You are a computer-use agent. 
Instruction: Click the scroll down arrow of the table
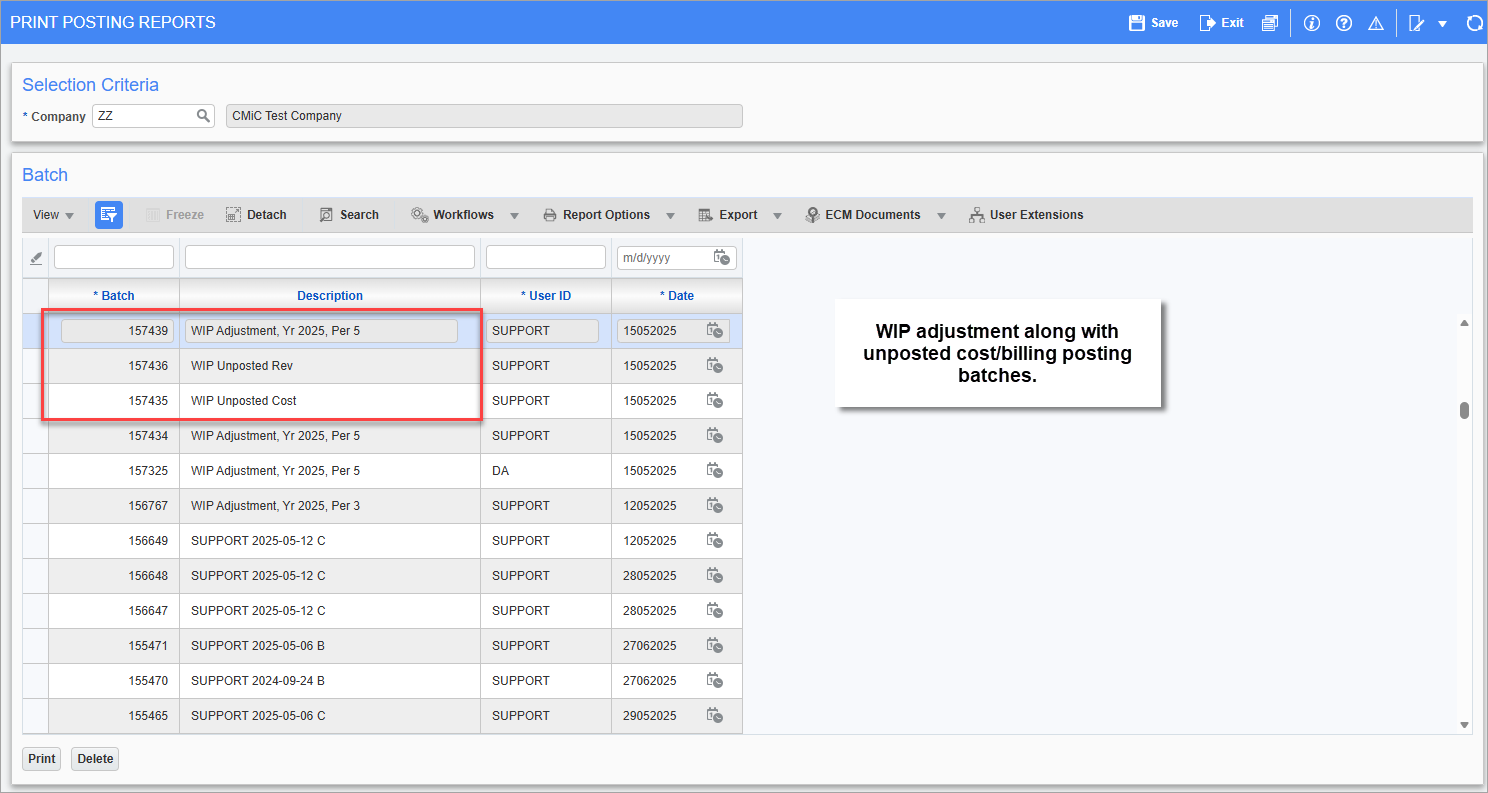[x=1465, y=725]
